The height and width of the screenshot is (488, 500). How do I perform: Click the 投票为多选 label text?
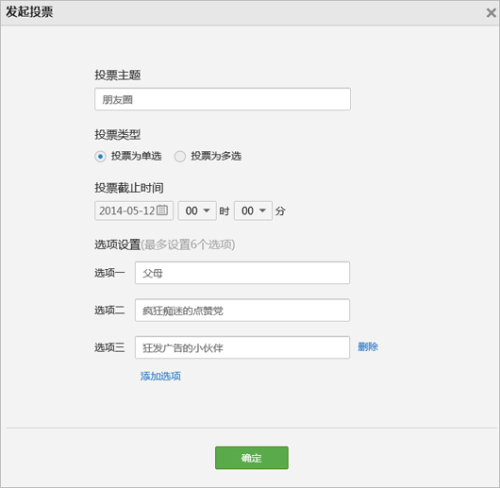click(x=216, y=156)
